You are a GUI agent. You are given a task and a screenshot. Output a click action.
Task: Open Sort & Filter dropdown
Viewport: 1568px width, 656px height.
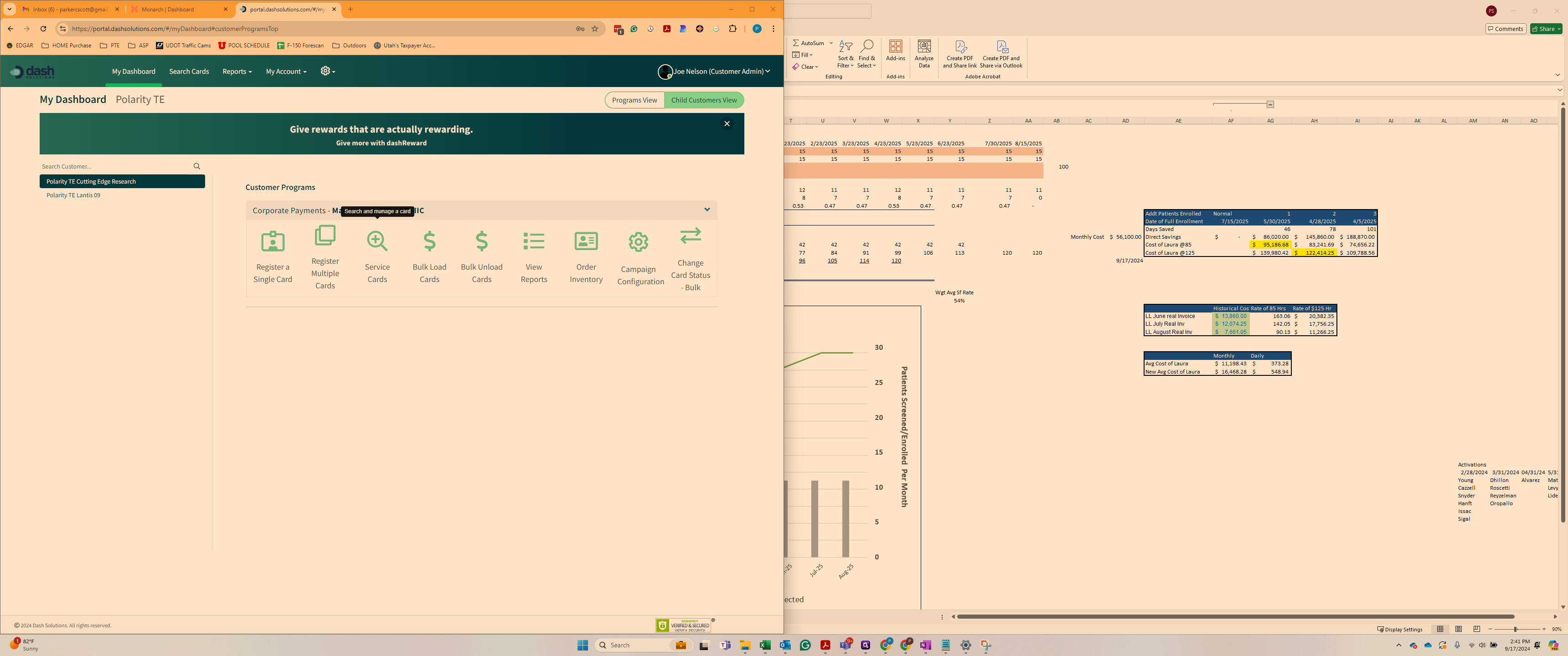[845, 54]
